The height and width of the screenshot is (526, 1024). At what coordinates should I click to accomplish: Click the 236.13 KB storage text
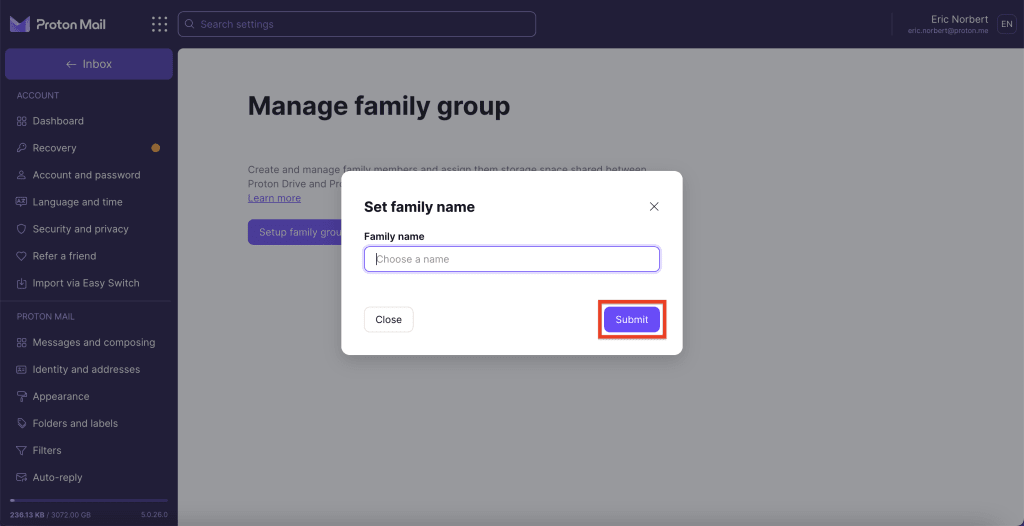click(27, 515)
